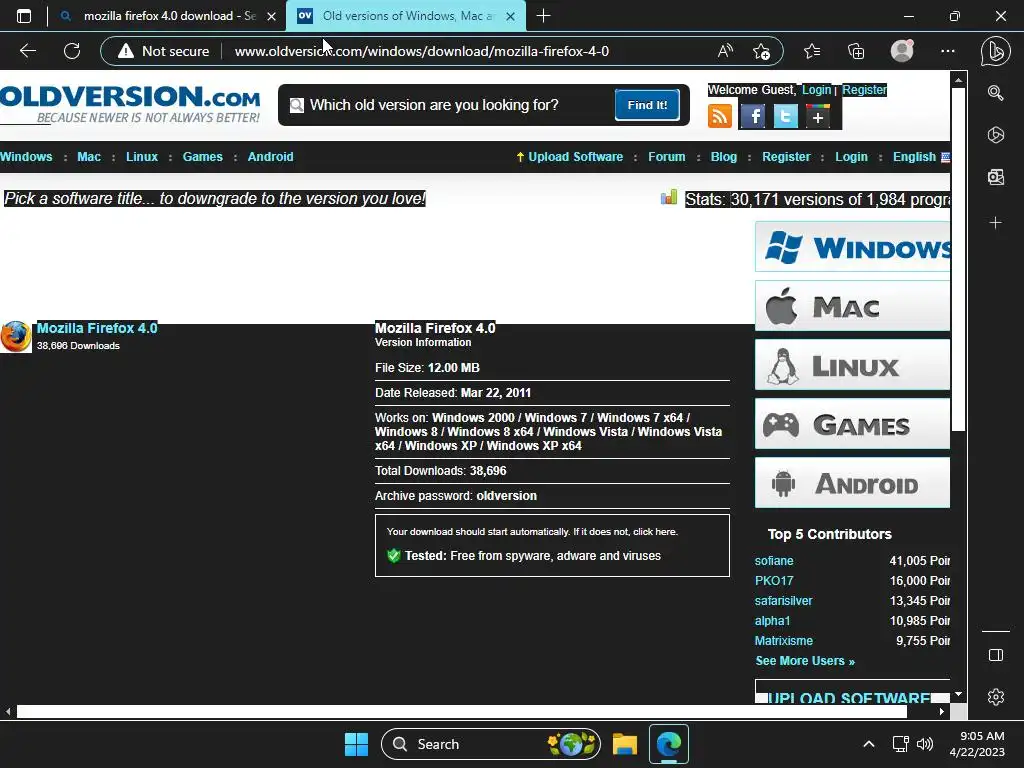Screen dimensions: 1024x768
Task: Open the Games menu item
Action: [202, 157]
